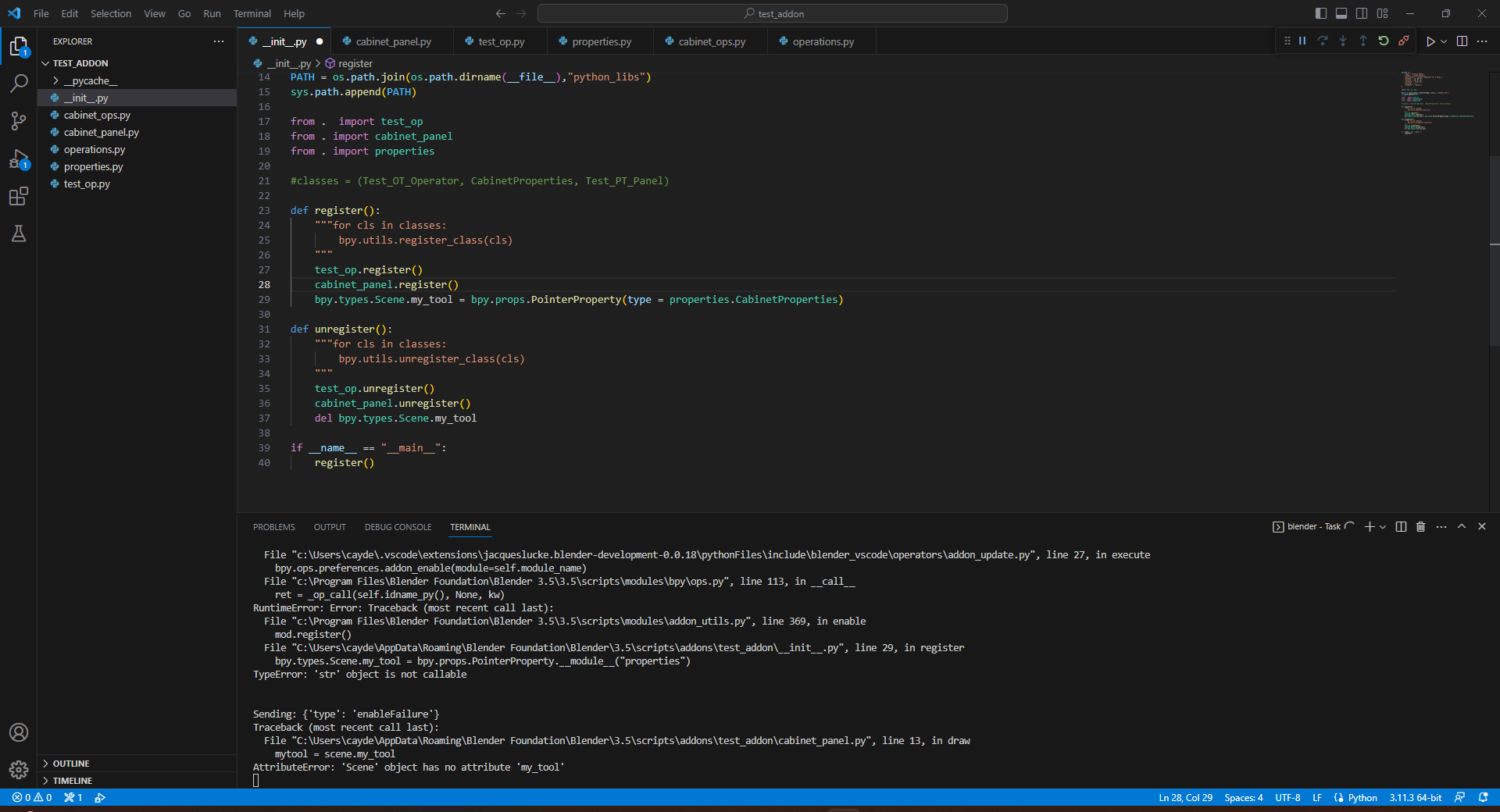Open editor More Actions ellipsis
Viewport: 1500px width, 812px height.
click(x=1482, y=41)
